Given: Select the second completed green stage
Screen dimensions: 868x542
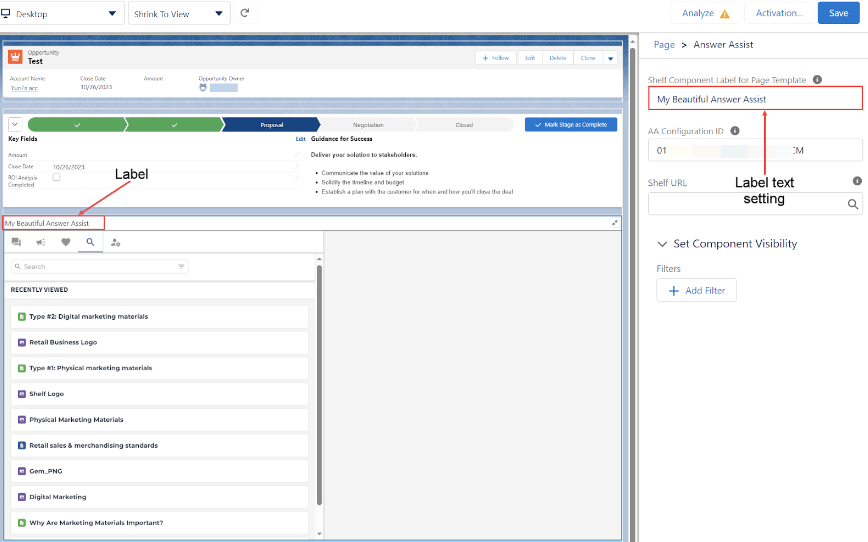Looking at the screenshot, I should [x=174, y=125].
